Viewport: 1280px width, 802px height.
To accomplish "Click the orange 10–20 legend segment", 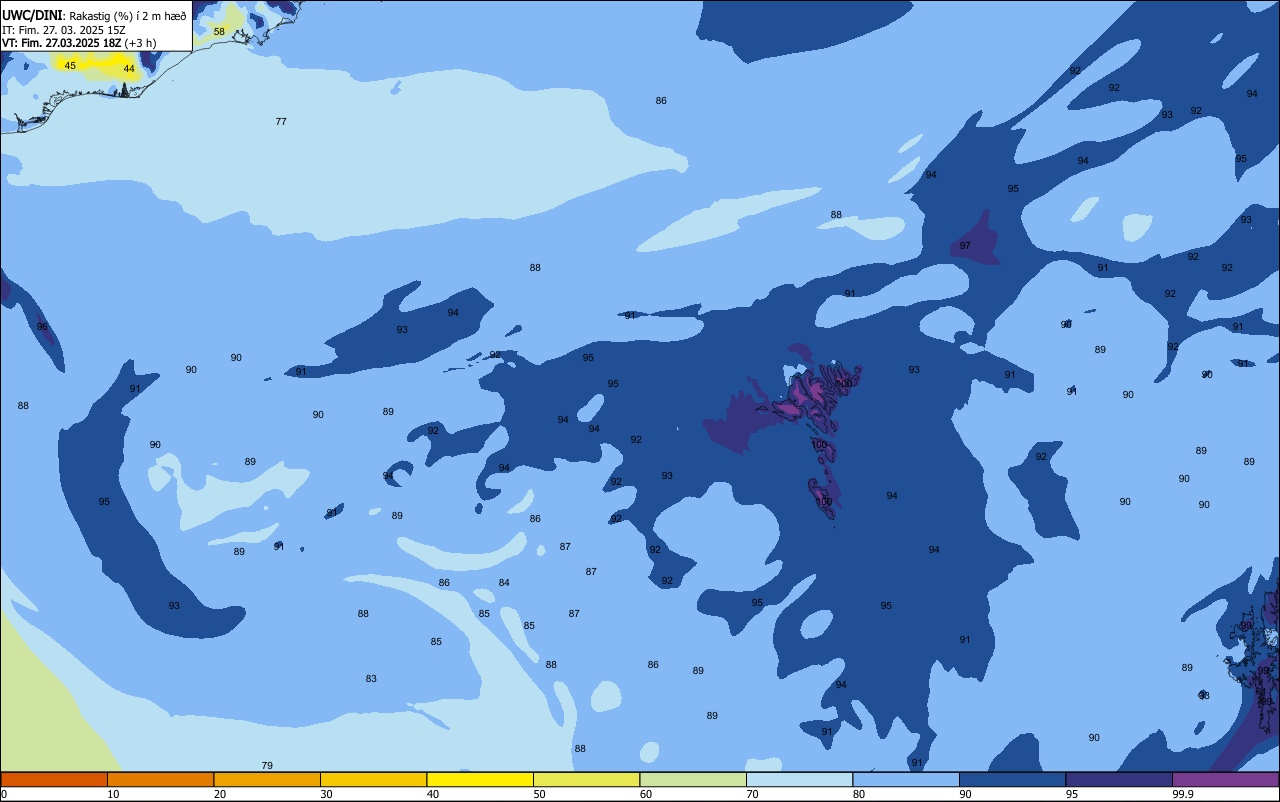I will click(x=160, y=779).
